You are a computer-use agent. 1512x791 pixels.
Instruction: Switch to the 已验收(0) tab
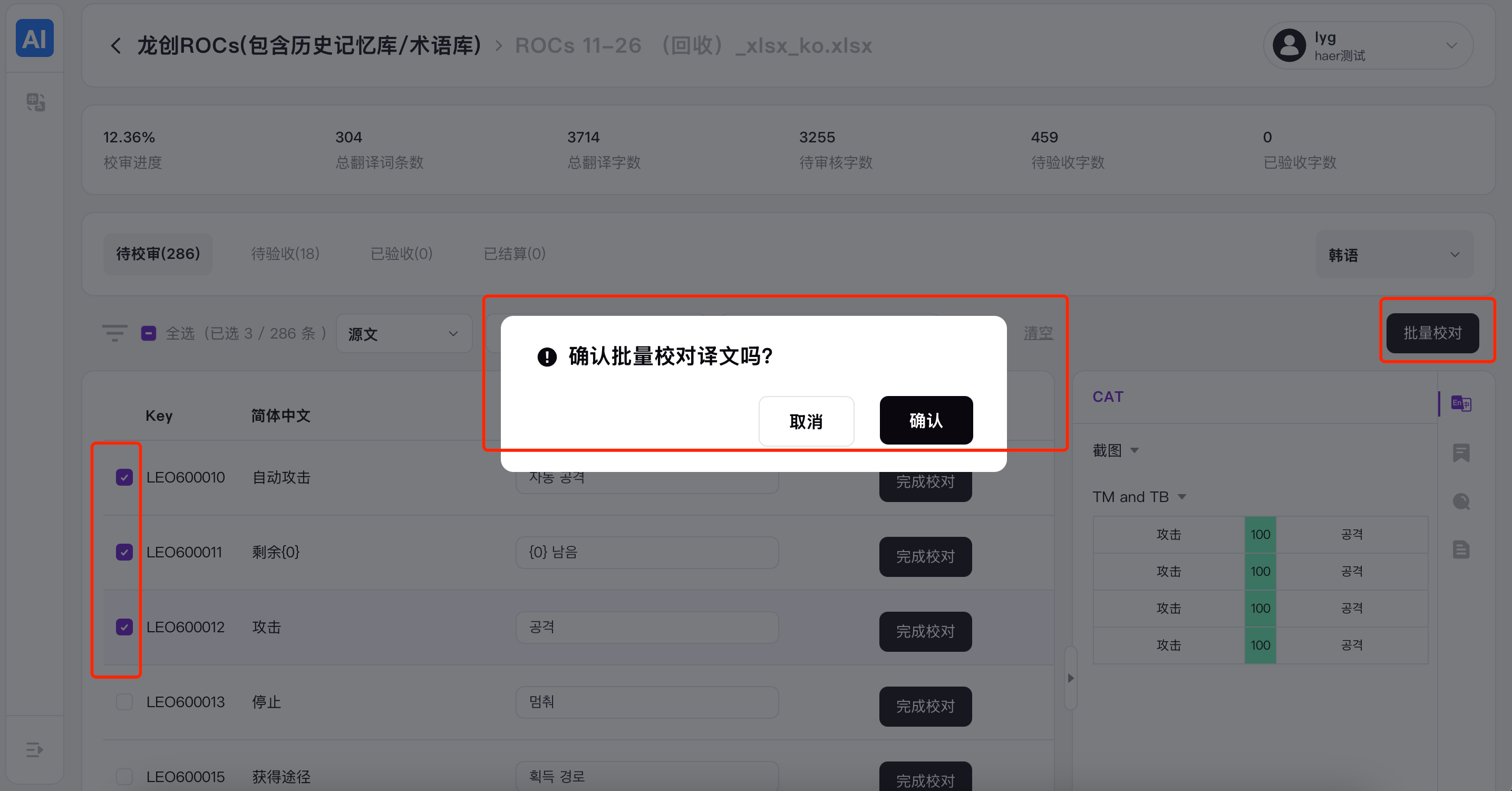402,254
